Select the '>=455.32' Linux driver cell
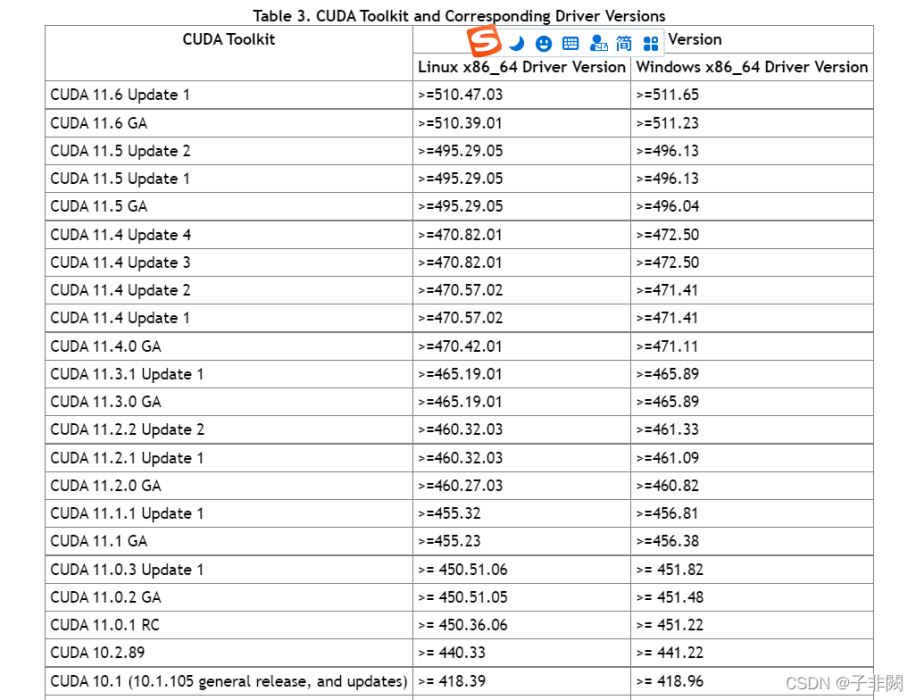 pos(521,514)
